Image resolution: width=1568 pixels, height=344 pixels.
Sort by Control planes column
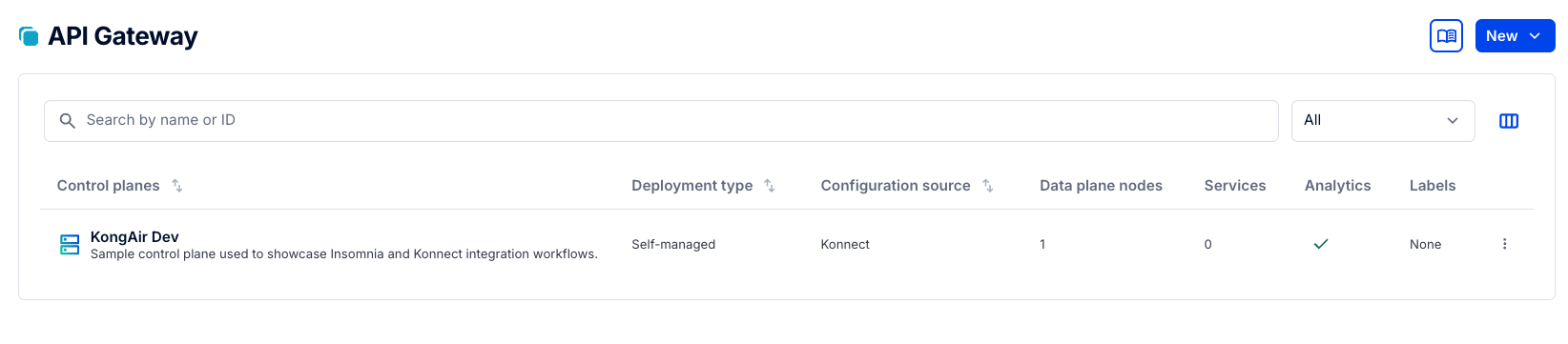pyautogui.click(x=119, y=186)
